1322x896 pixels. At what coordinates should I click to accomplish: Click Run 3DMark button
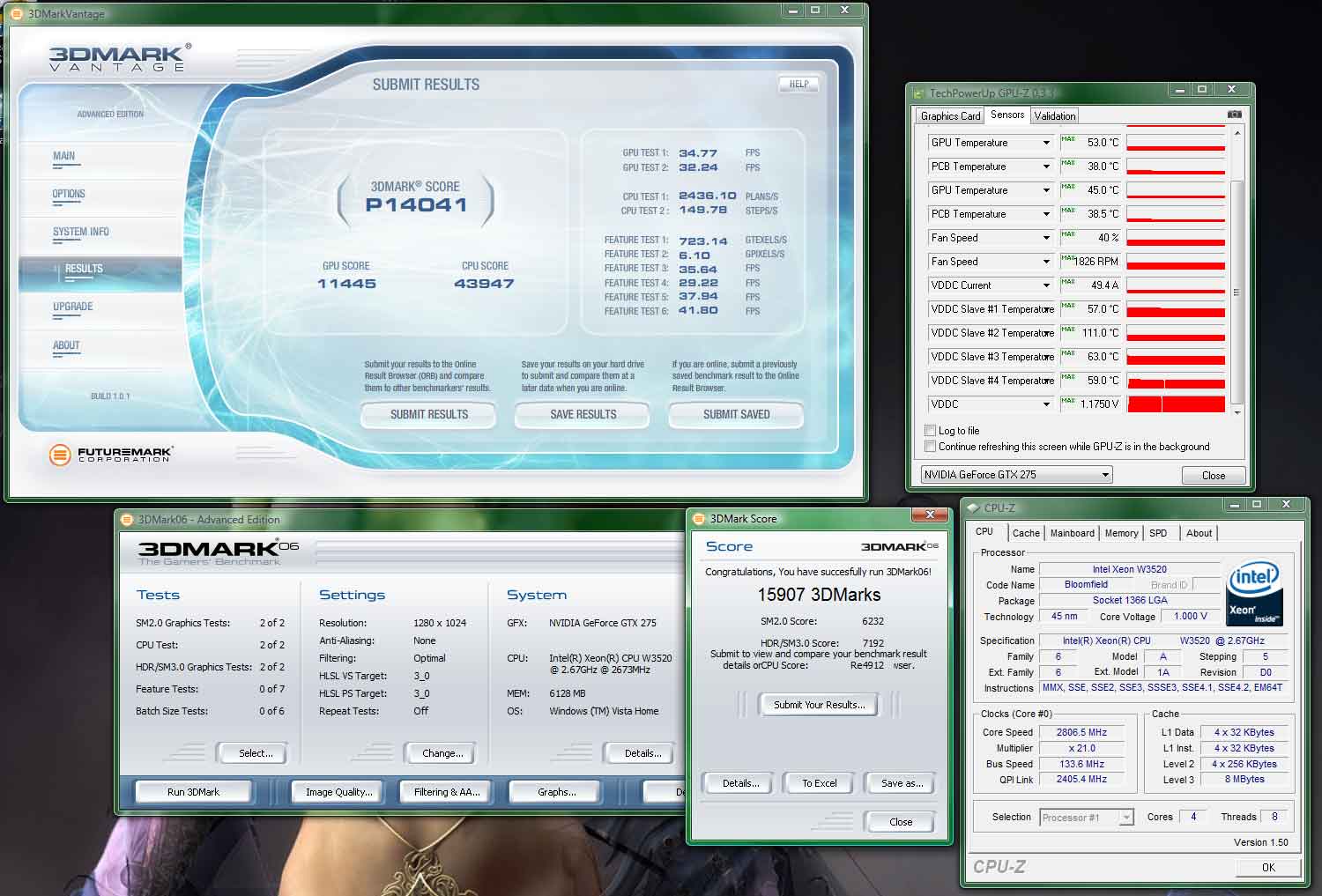coord(193,792)
